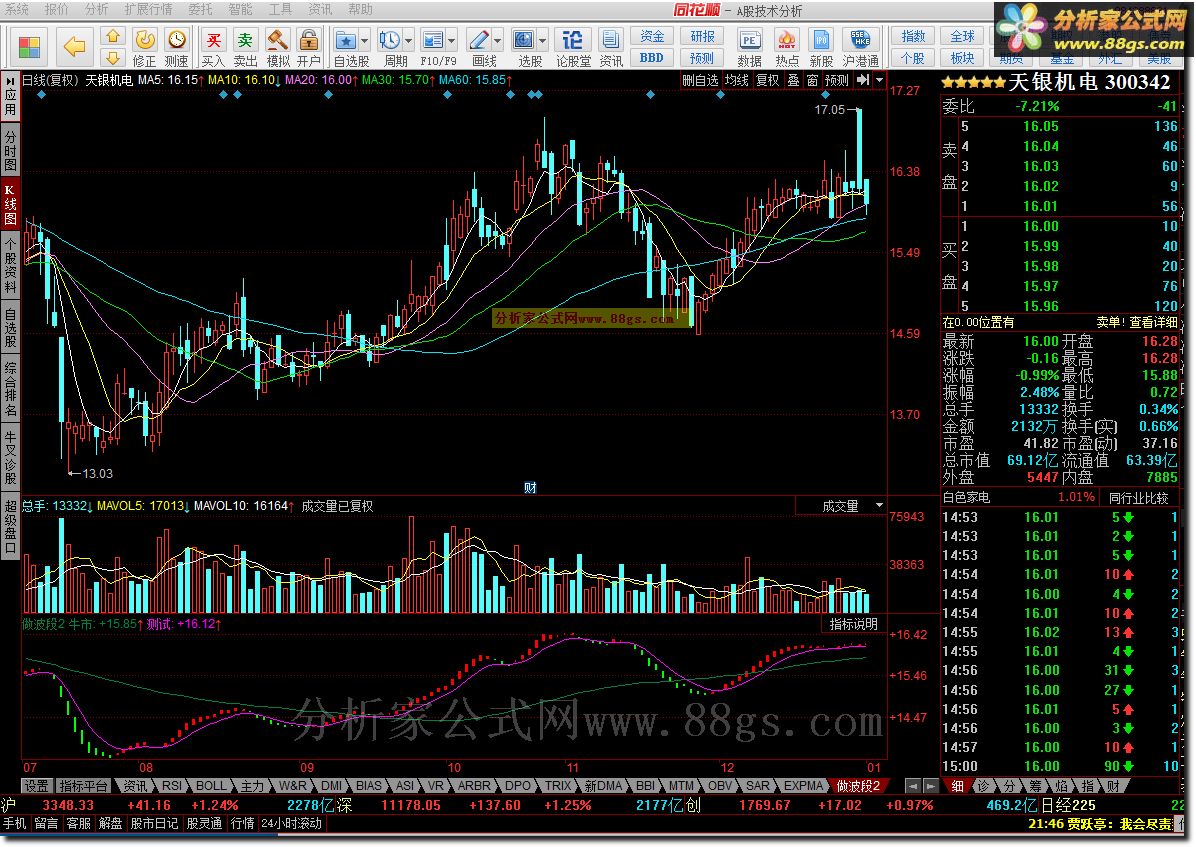The height and width of the screenshot is (847, 1196).
Task: Click the 查看详细 link
Action: [x=1153, y=322]
